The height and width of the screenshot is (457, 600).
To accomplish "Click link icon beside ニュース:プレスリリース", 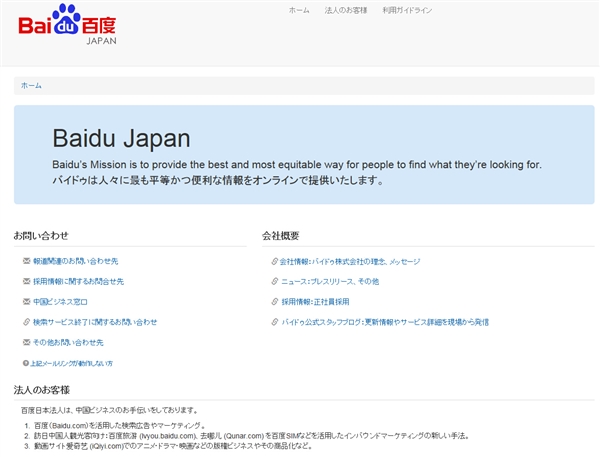I will [x=275, y=282].
